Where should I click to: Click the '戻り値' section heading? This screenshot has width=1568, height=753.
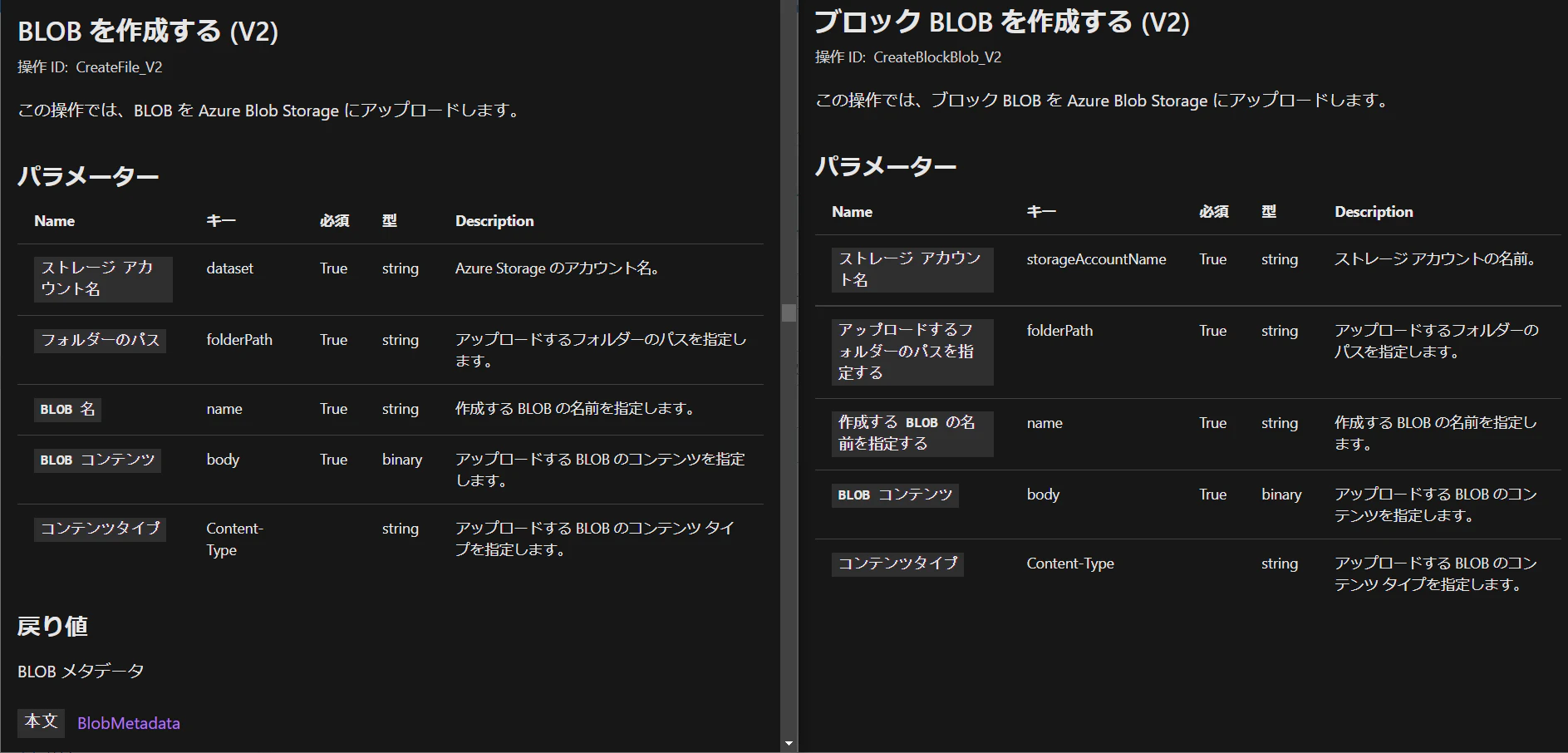tap(53, 626)
